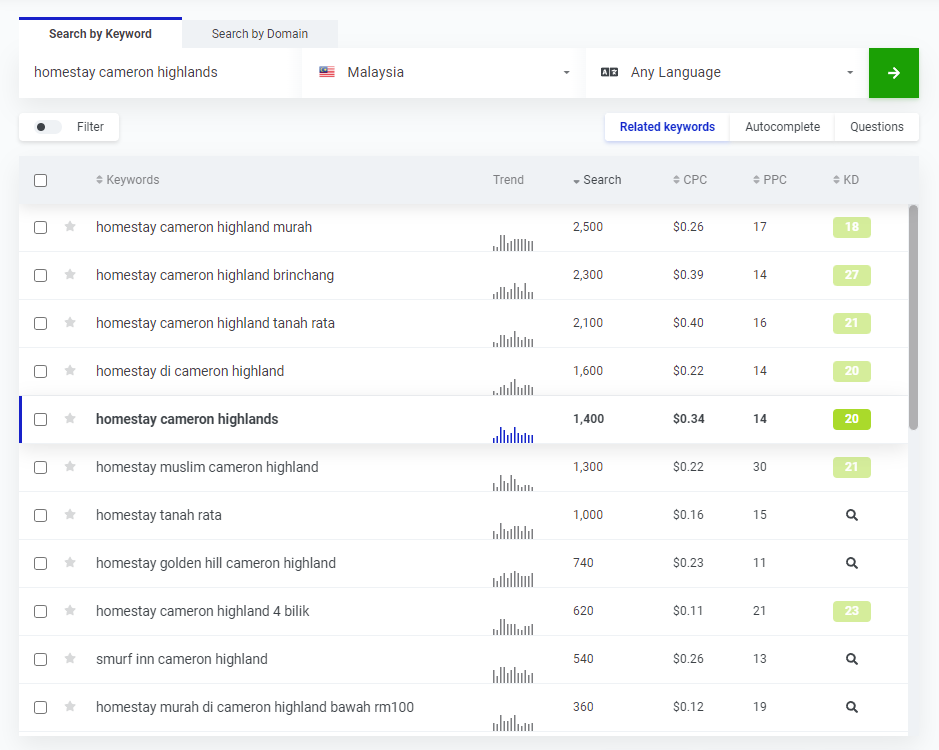Open keyword 'homestay cameron highland brinchang'
This screenshot has height=750, width=939.
[215, 275]
